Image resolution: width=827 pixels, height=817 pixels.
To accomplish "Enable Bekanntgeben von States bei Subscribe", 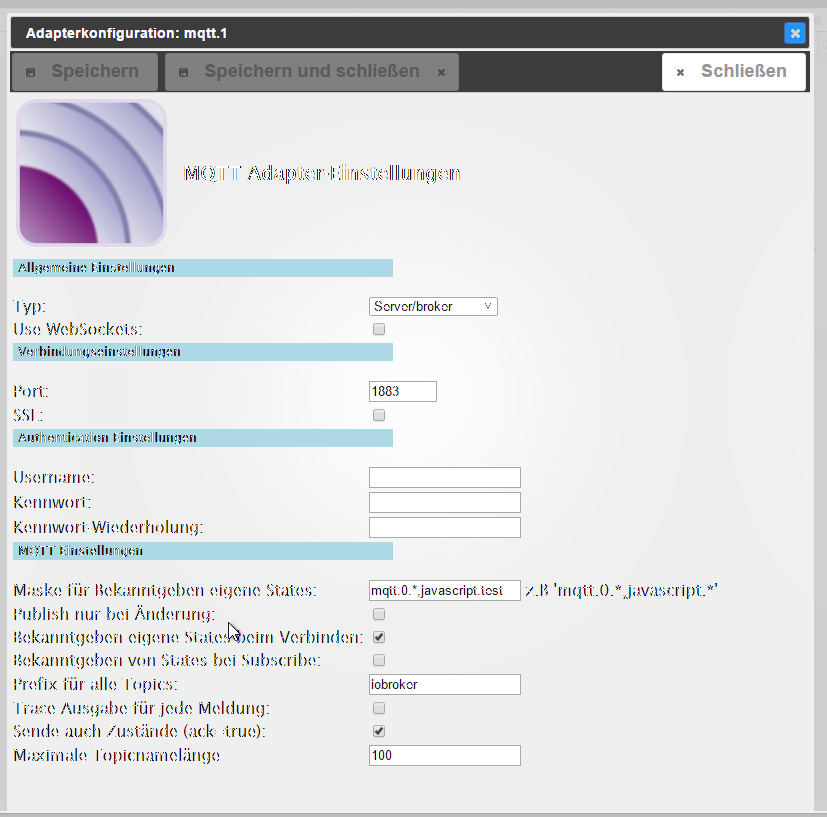I will tap(379, 660).
